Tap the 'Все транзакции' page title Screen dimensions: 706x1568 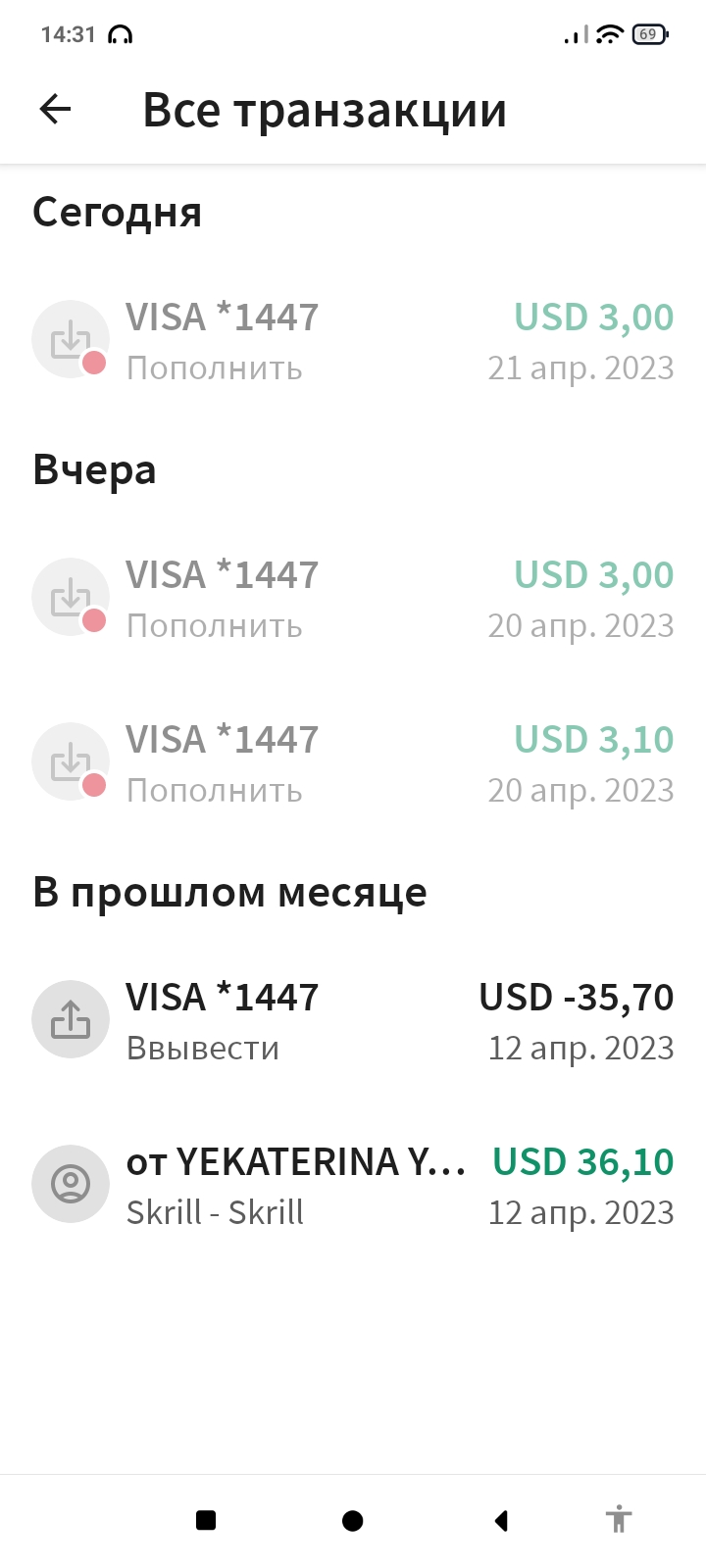[x=325, y=110]
